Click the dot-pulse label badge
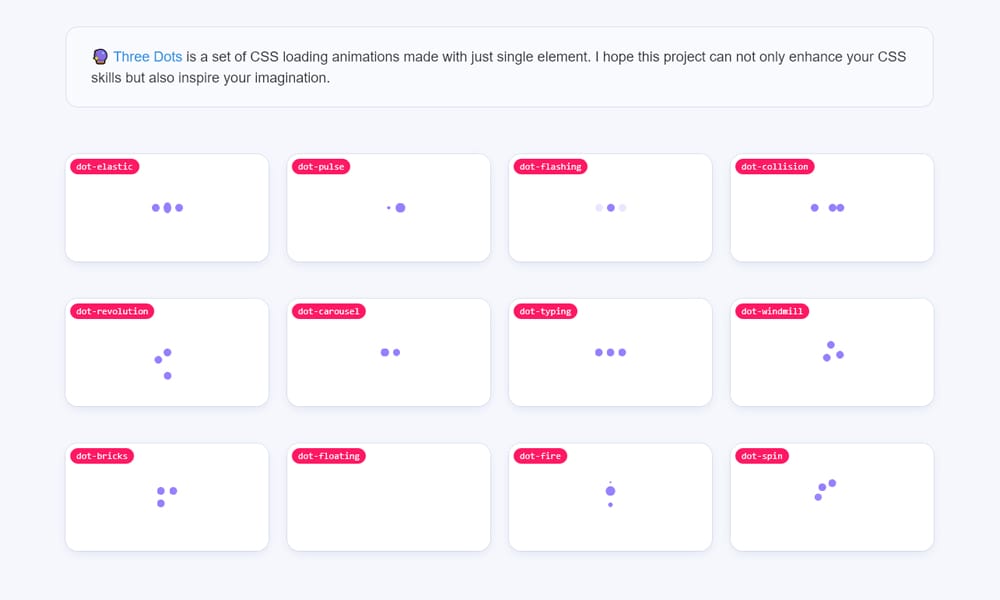This screenshot has height=600, width=1000. click(x=321, y=167)
